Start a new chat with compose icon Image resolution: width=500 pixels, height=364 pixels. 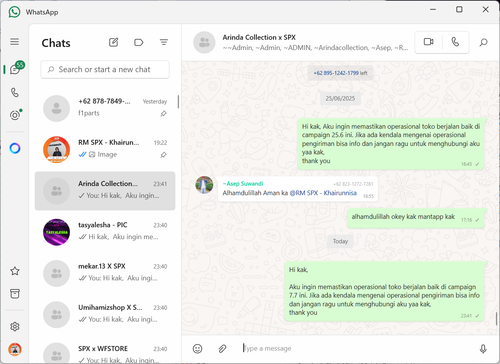pyautogui.click(x=113, y=42)
